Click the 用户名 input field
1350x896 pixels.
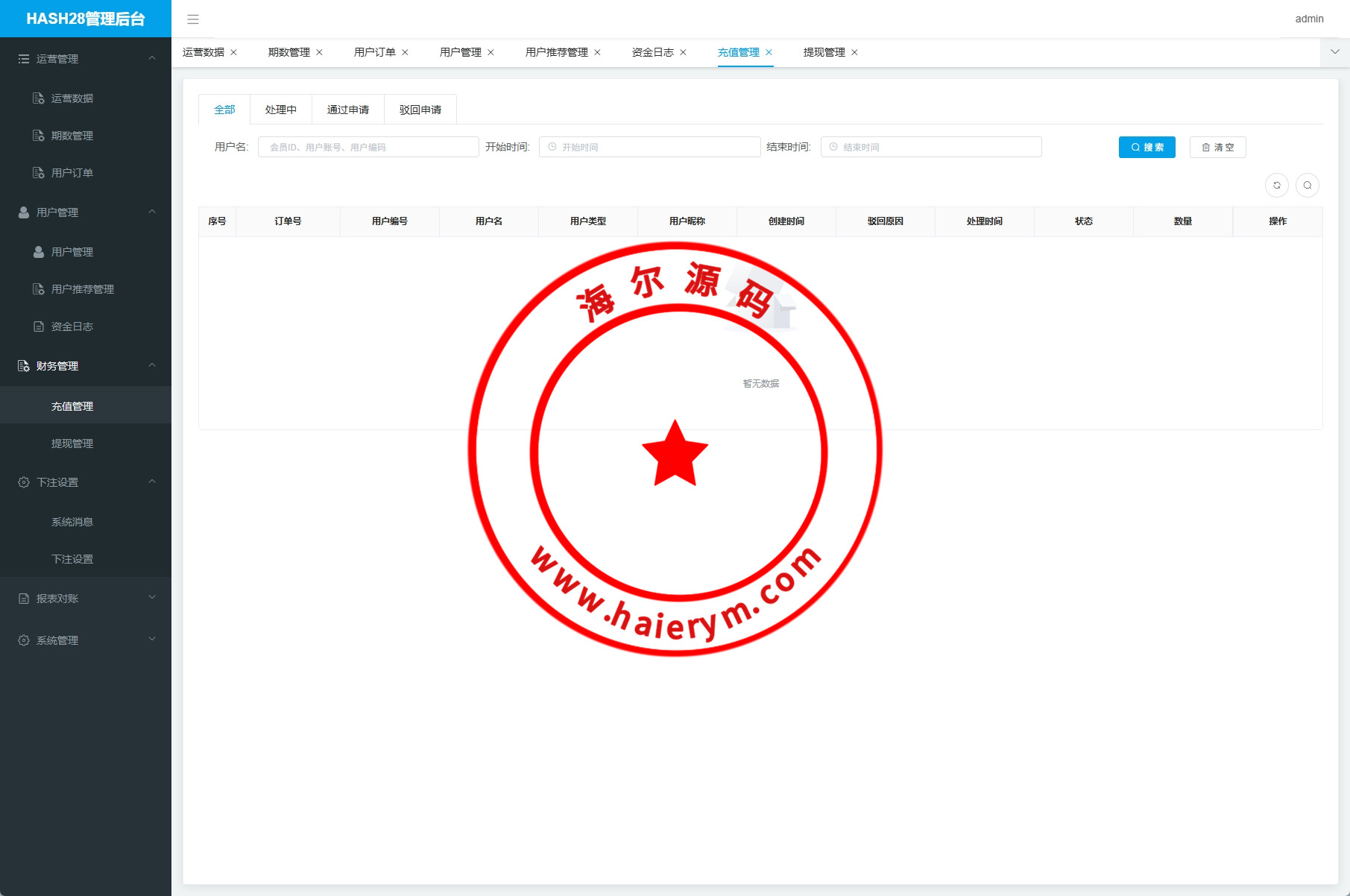pos(368,148)
